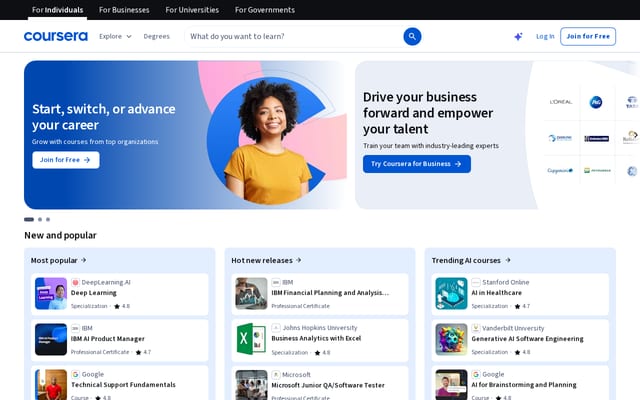Switch to the For Individuals tab
This screenshot has width=640, height=400.
point(58,10)
